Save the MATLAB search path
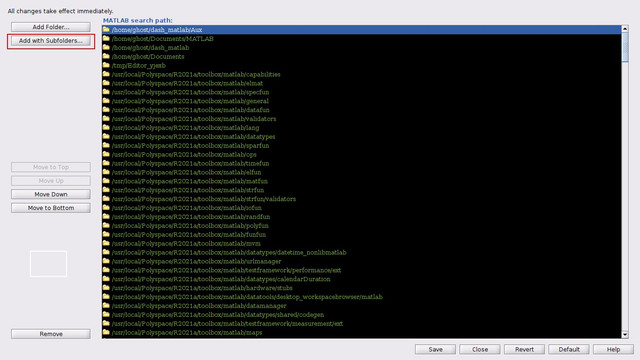The width and height of the screenshot is (640, 360). coord(435,349)
